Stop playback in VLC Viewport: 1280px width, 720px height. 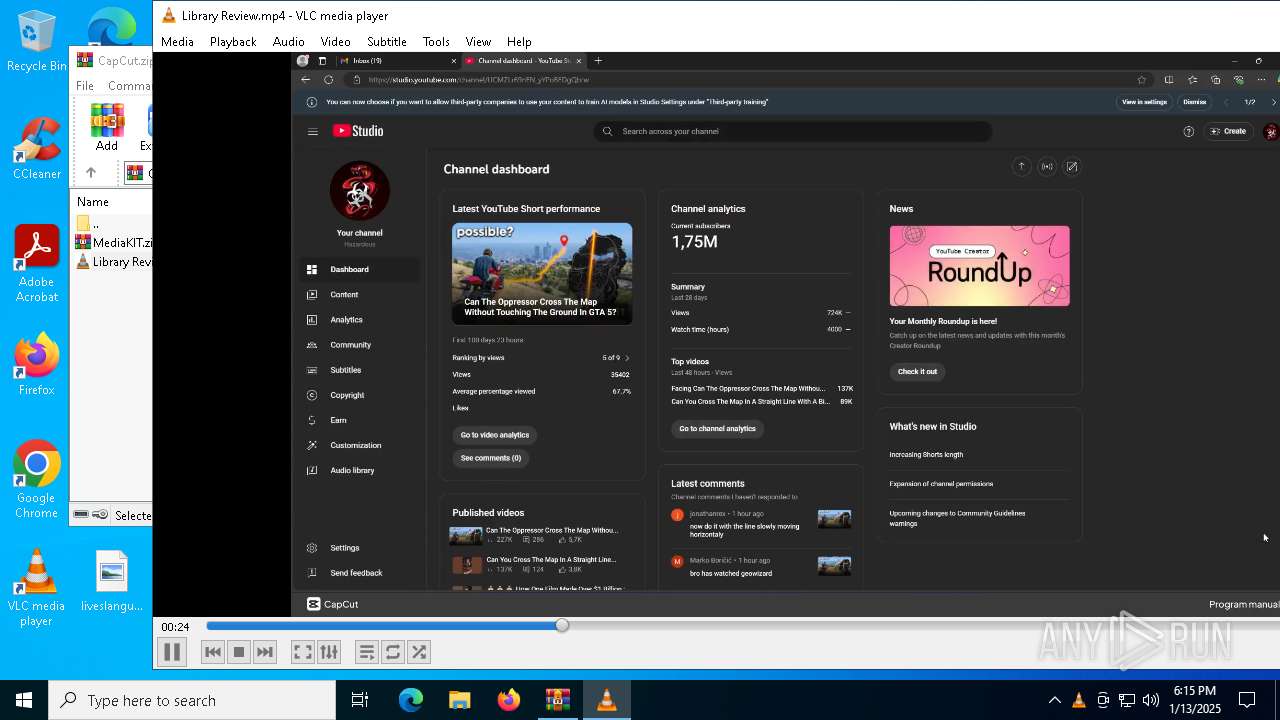pos(239,652)
